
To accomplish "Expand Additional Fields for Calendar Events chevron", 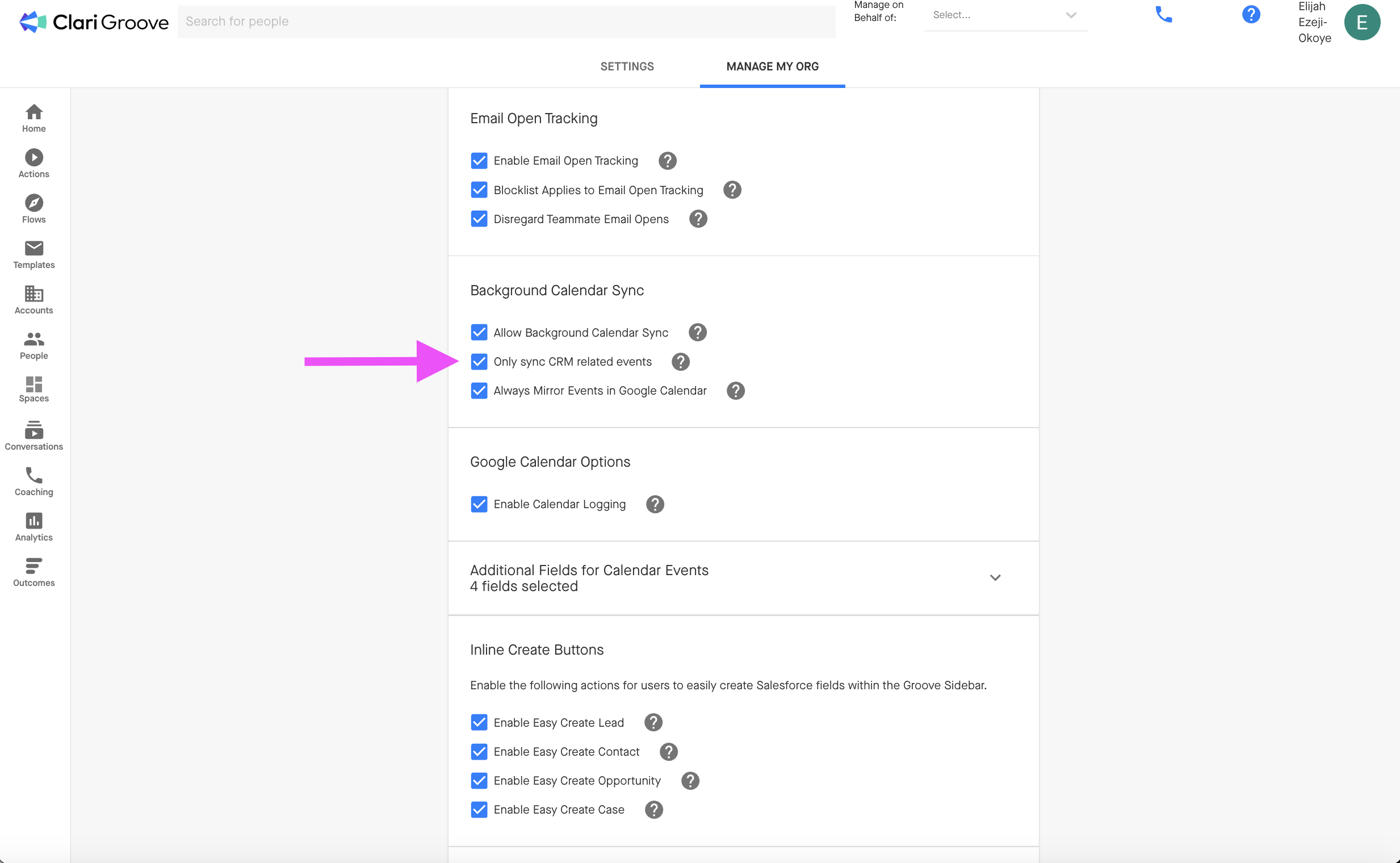I will [995, 578].
